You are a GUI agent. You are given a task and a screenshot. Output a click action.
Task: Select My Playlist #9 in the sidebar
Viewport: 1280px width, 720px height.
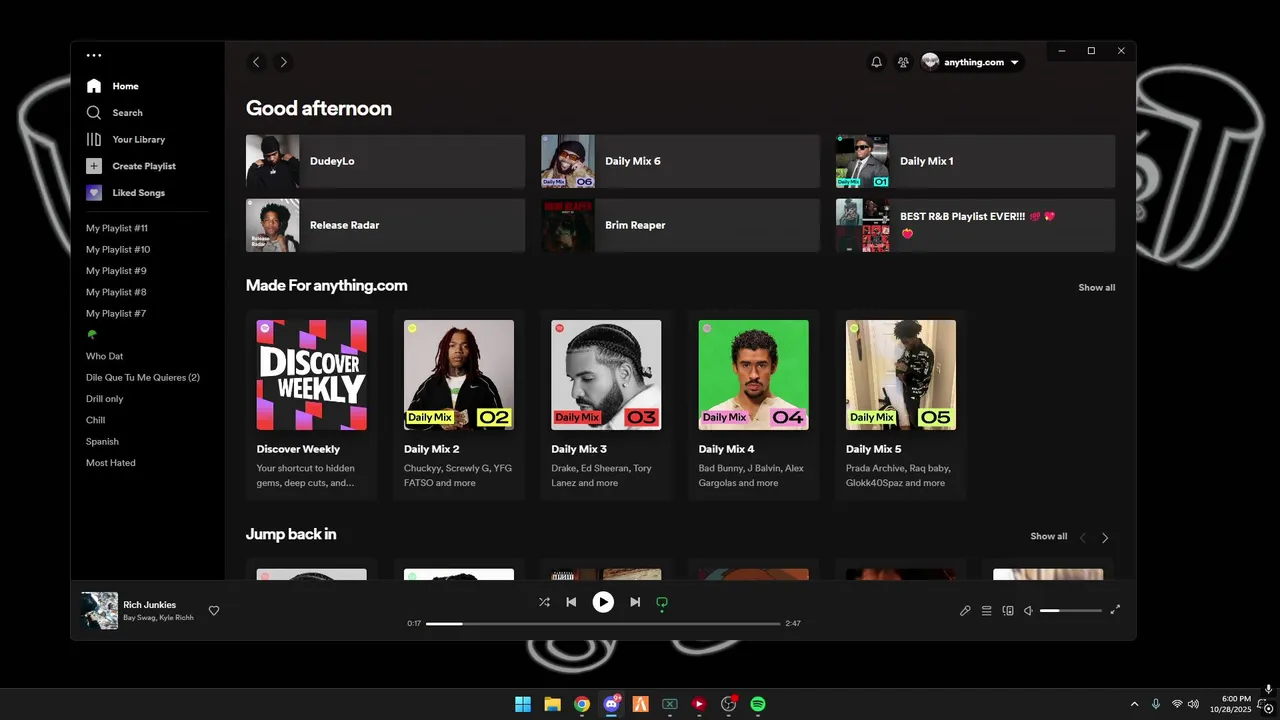pyautogui.click(x=116, y=271)
